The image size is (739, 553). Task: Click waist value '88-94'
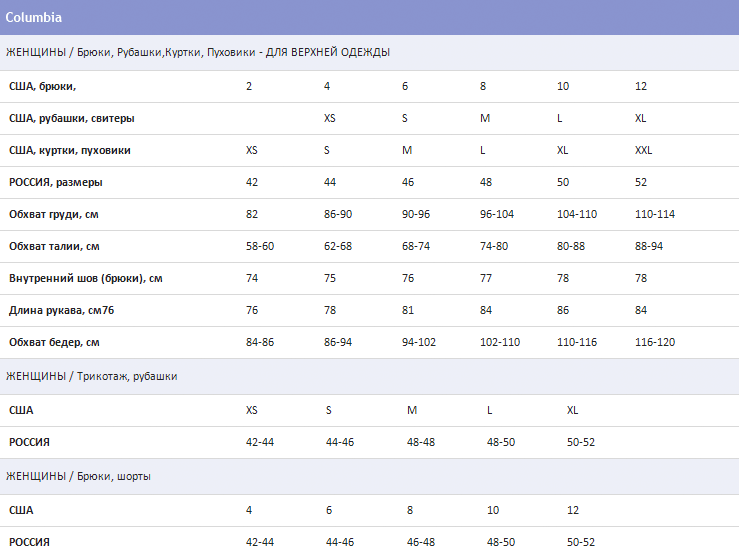[649, 247]
